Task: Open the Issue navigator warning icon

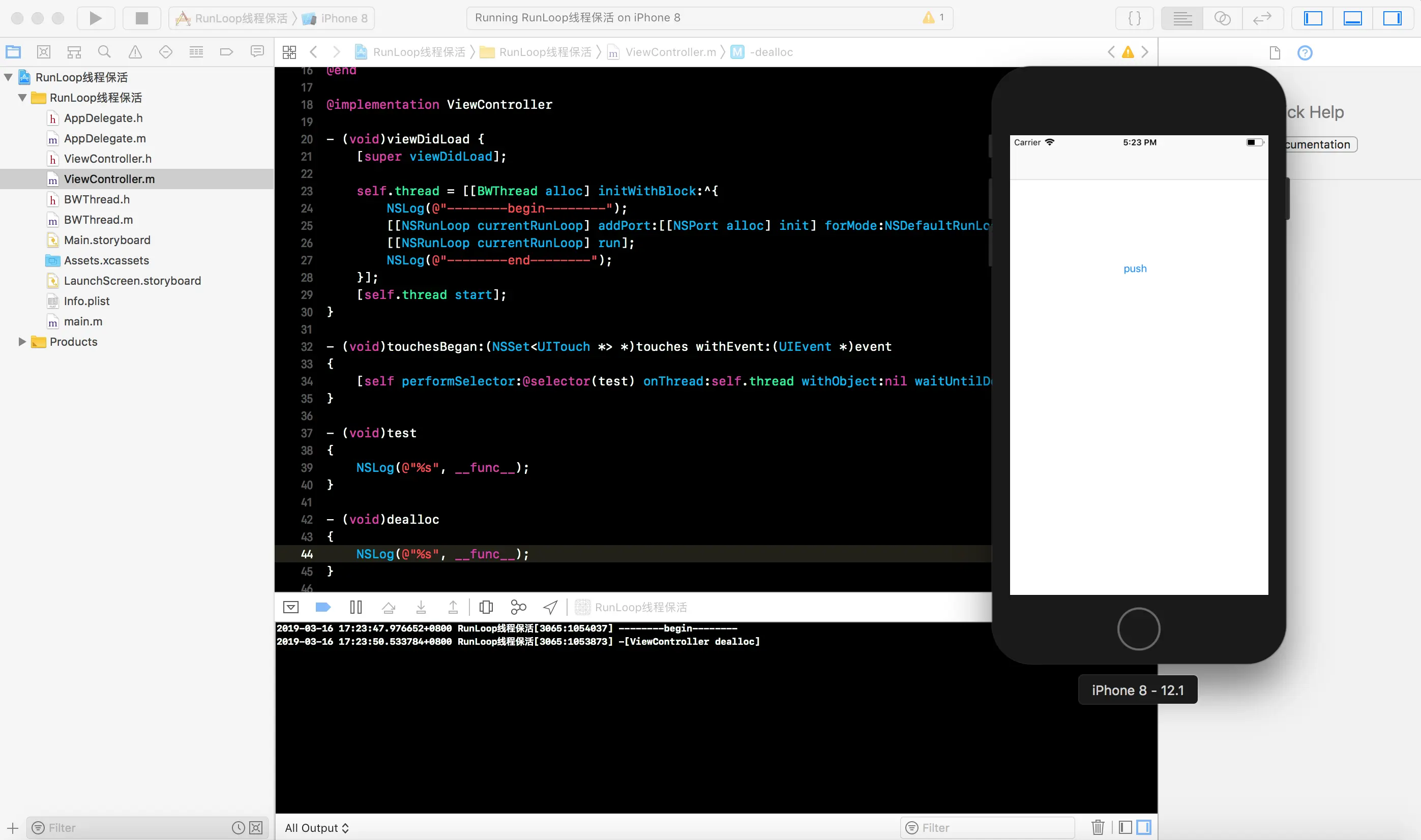Action: [135, 52]
